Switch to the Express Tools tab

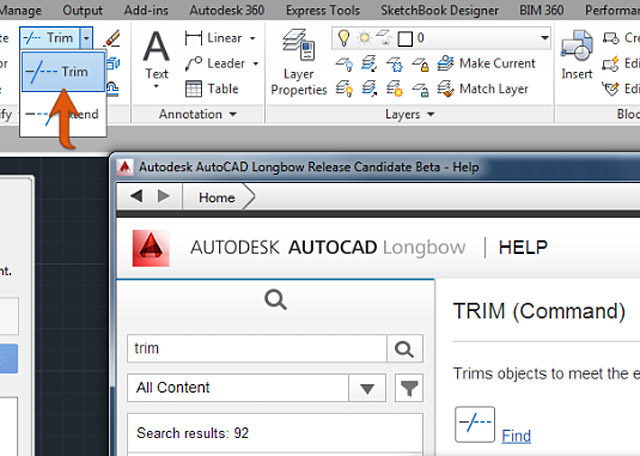click(x=323, y=10)
